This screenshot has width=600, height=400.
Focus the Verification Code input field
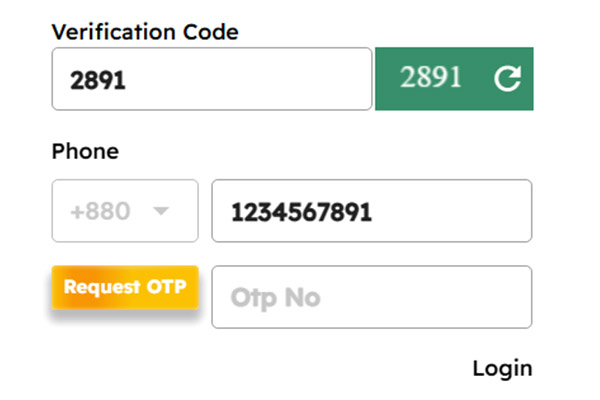[212, 79]
